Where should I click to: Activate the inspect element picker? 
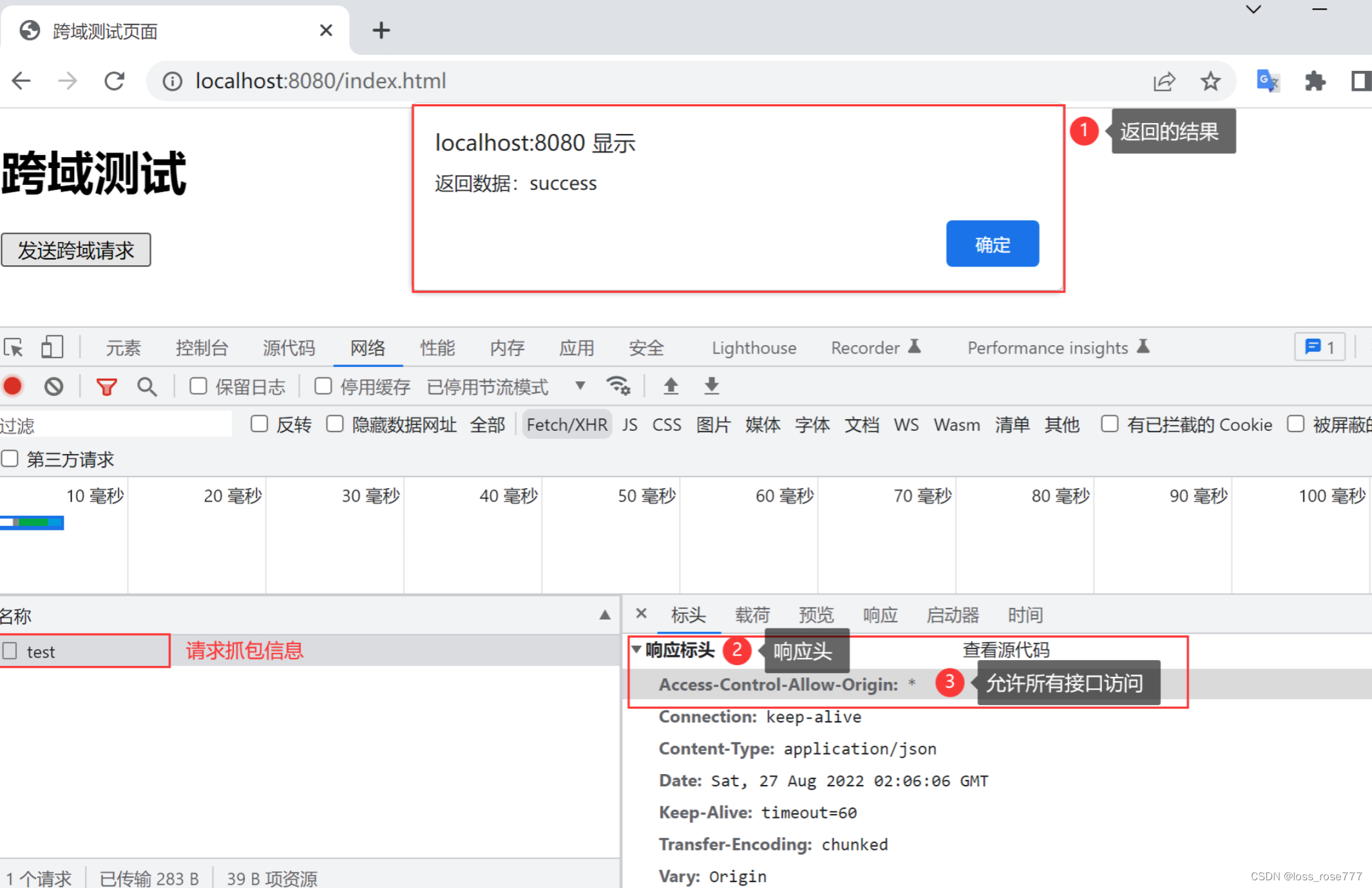[x=14, y=348]
